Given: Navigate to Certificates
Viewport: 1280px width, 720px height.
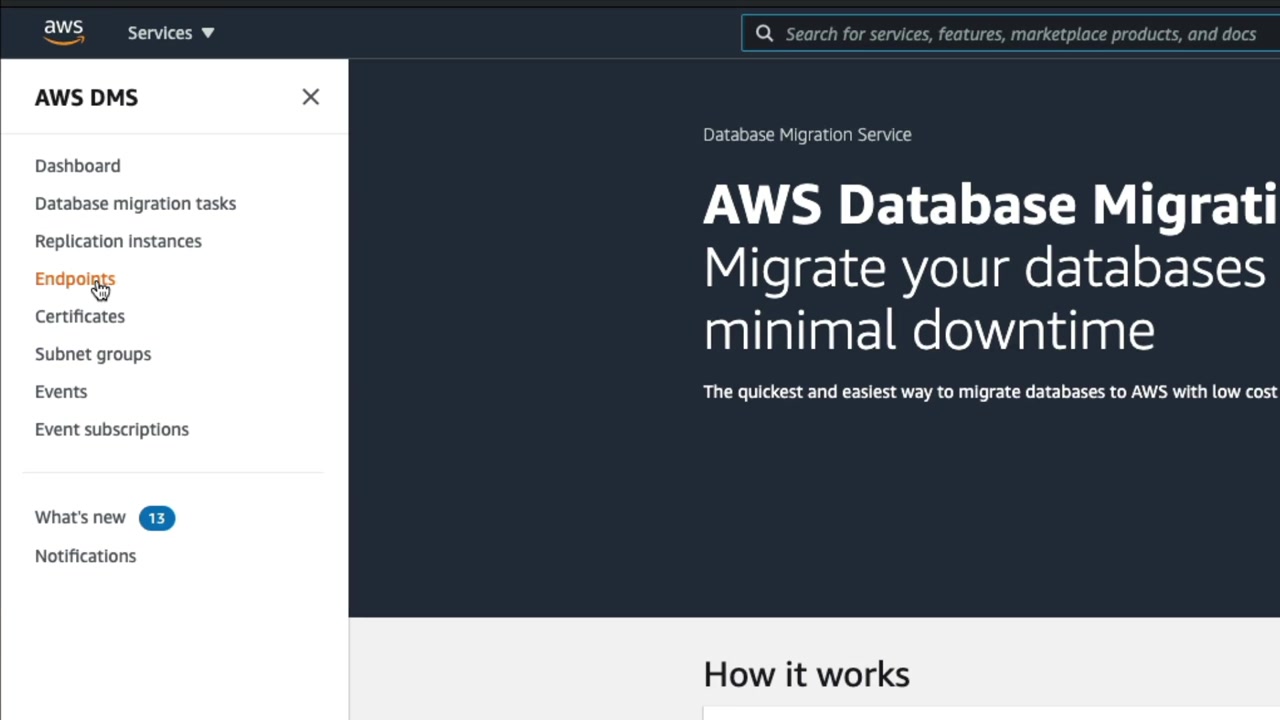Looking at the screenshot, I should [80, 316].
